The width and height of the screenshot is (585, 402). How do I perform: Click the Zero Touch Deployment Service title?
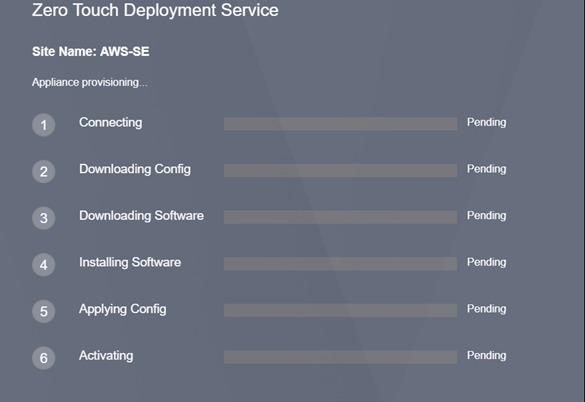(x=155, y=10)
